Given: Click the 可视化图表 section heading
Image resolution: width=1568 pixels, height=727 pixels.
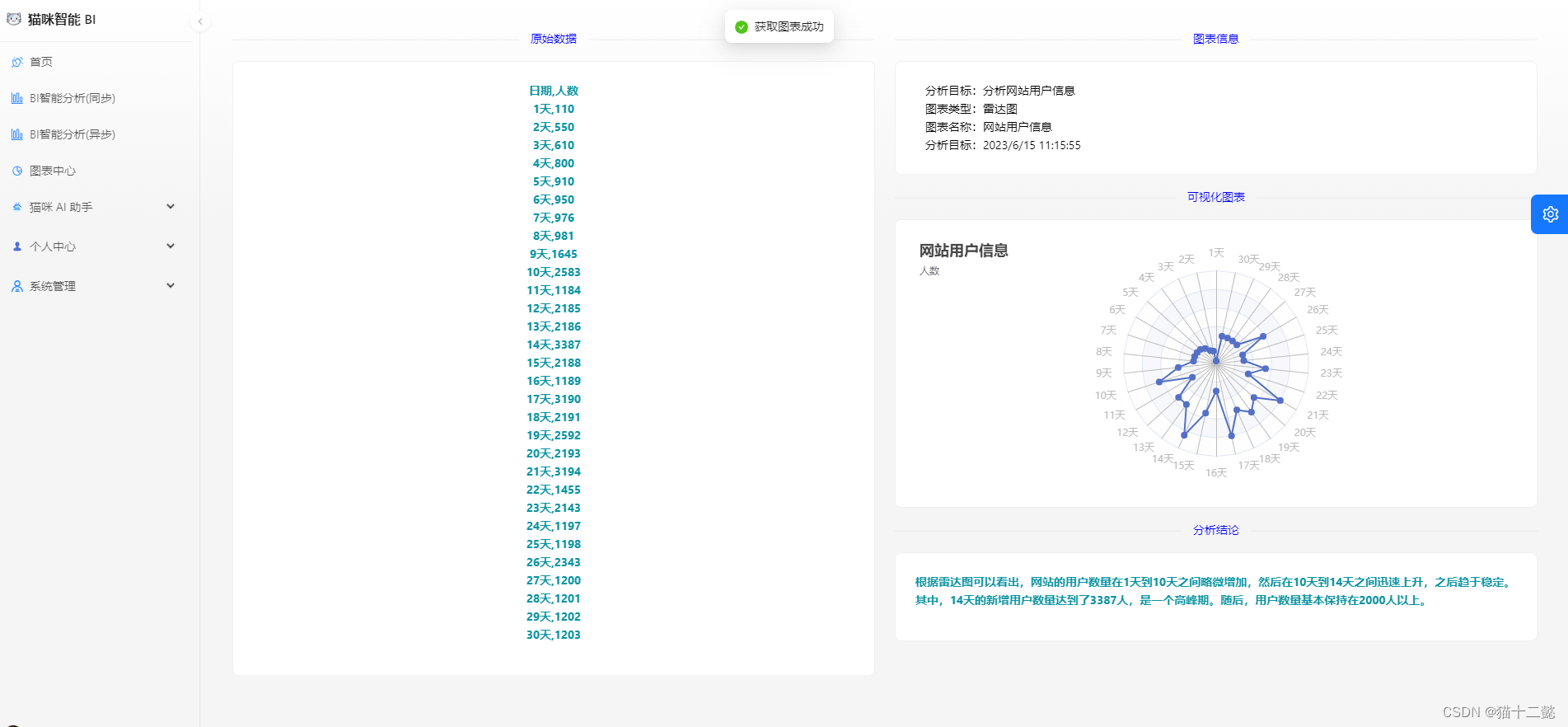Looking at the screenshot, I should (x=1216, y=197).
